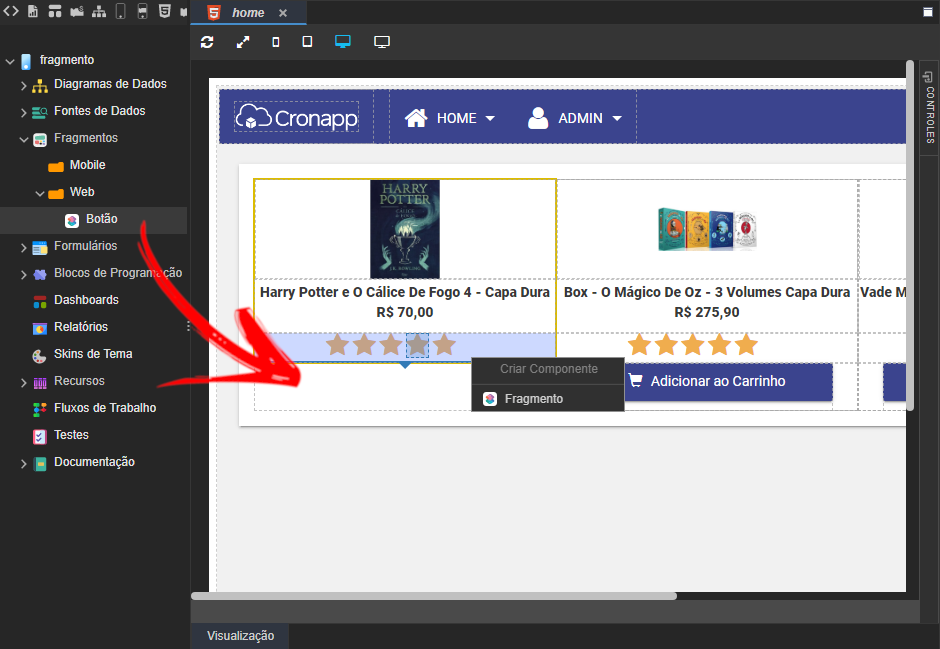This screenshot has width=940, height=649.
Task: Switch preview to smartphone size
Action: point(276,42)
